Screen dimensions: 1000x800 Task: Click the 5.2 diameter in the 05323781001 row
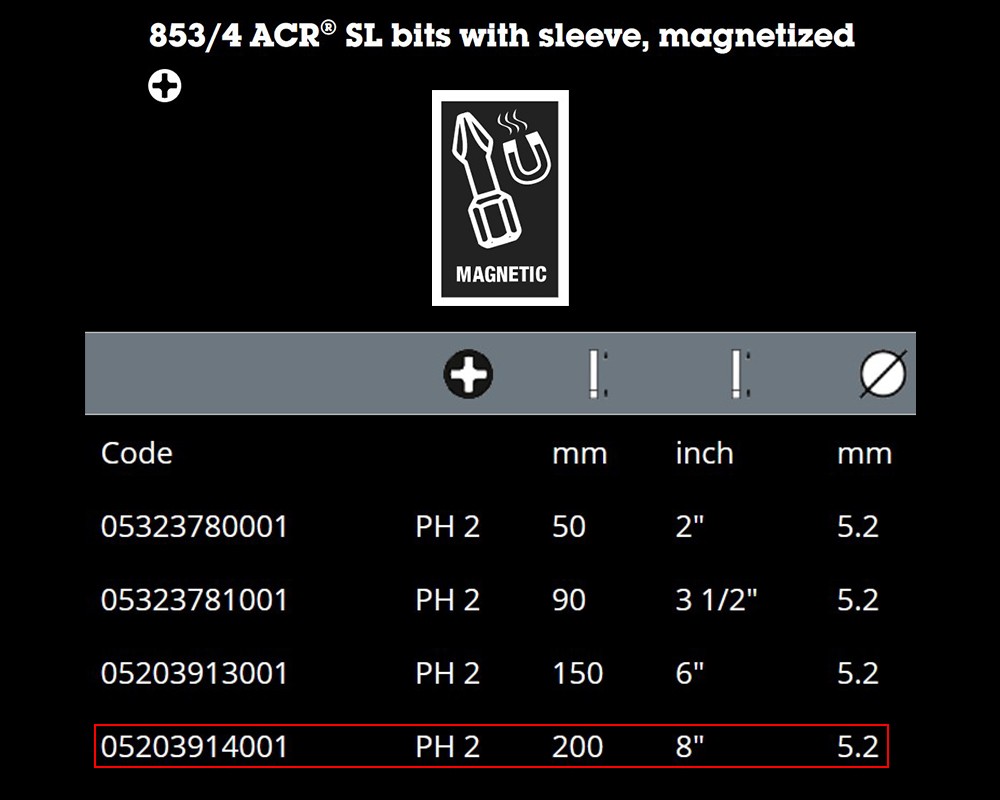(858, 600)
